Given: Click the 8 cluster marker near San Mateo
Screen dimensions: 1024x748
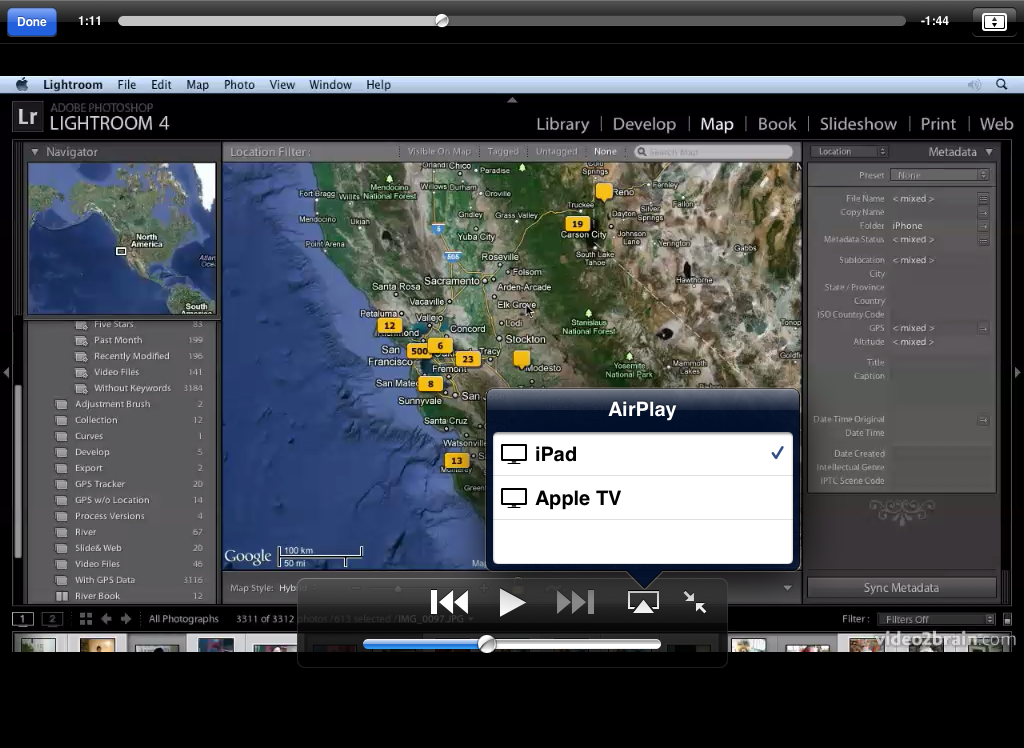Looking at the screenshot, I should [x=430, y=383].
